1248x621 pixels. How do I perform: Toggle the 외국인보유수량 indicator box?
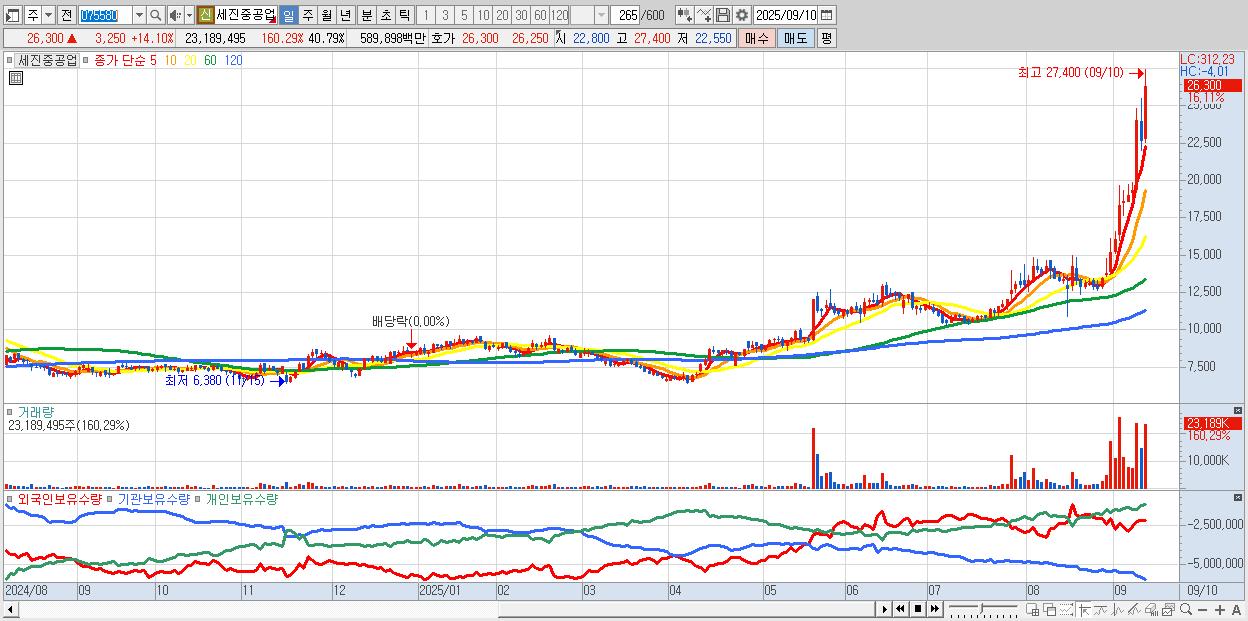(x=10, y=498)
